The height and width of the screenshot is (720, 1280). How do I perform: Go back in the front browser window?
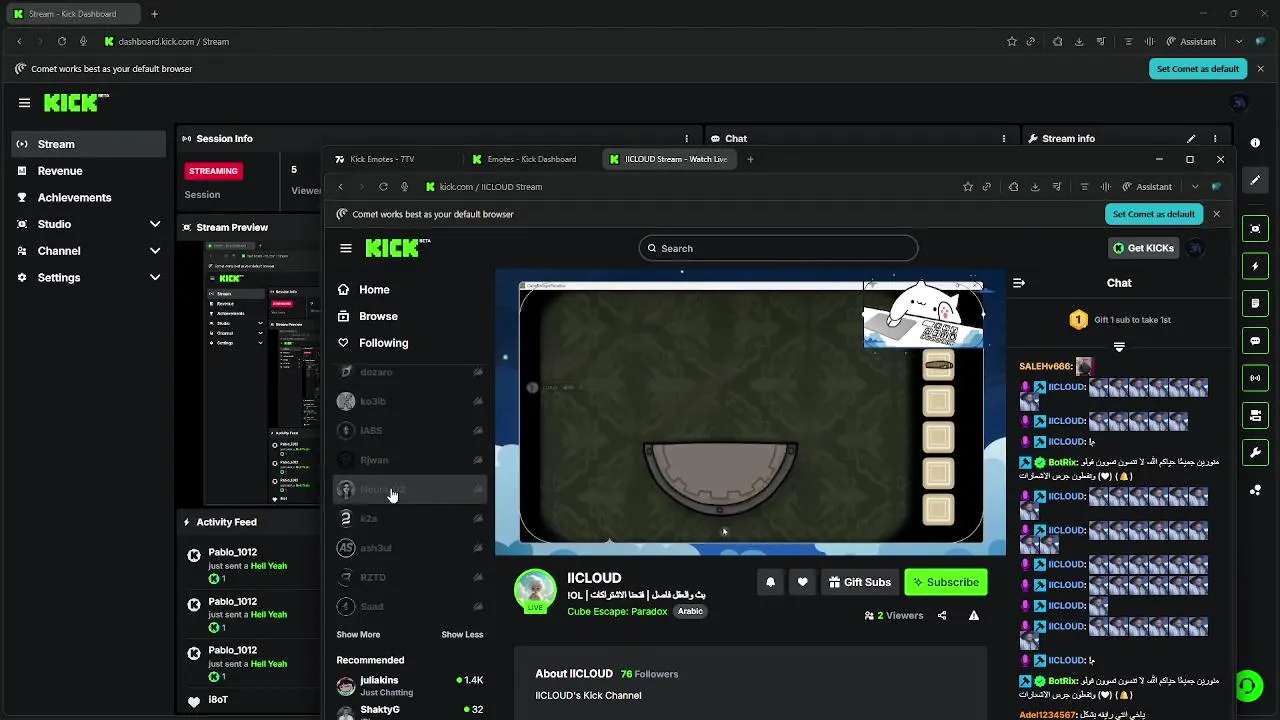click(341, 187)
